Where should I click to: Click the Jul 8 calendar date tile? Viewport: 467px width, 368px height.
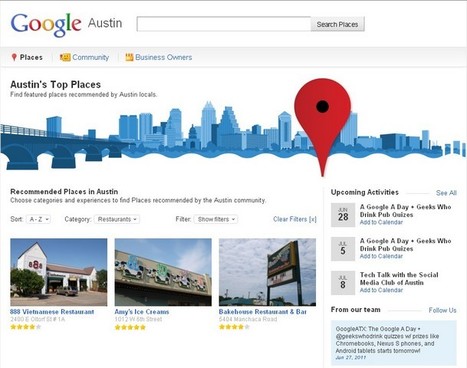pyautogui.click(x=343, y=283)
